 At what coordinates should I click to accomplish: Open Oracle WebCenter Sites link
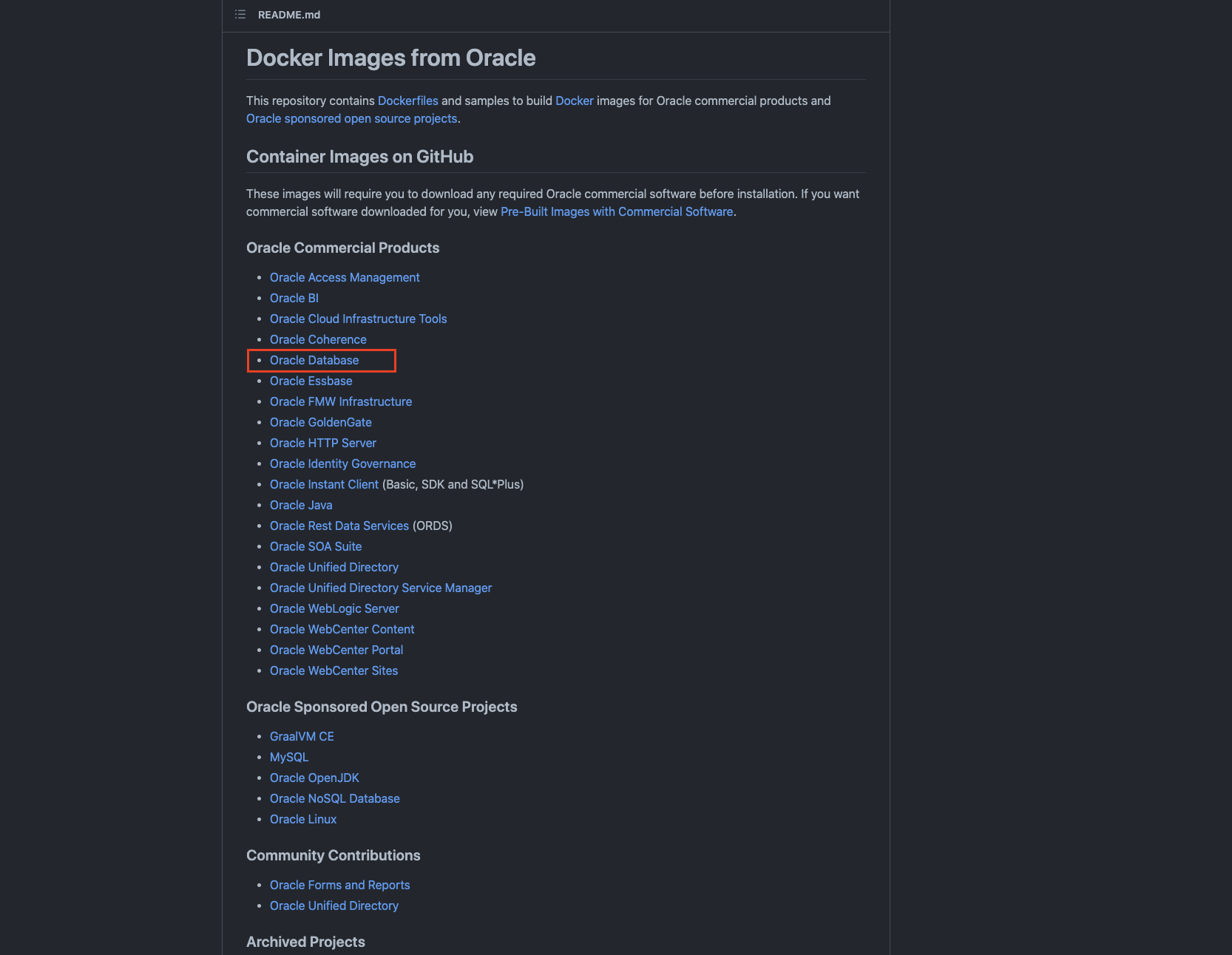334,670
